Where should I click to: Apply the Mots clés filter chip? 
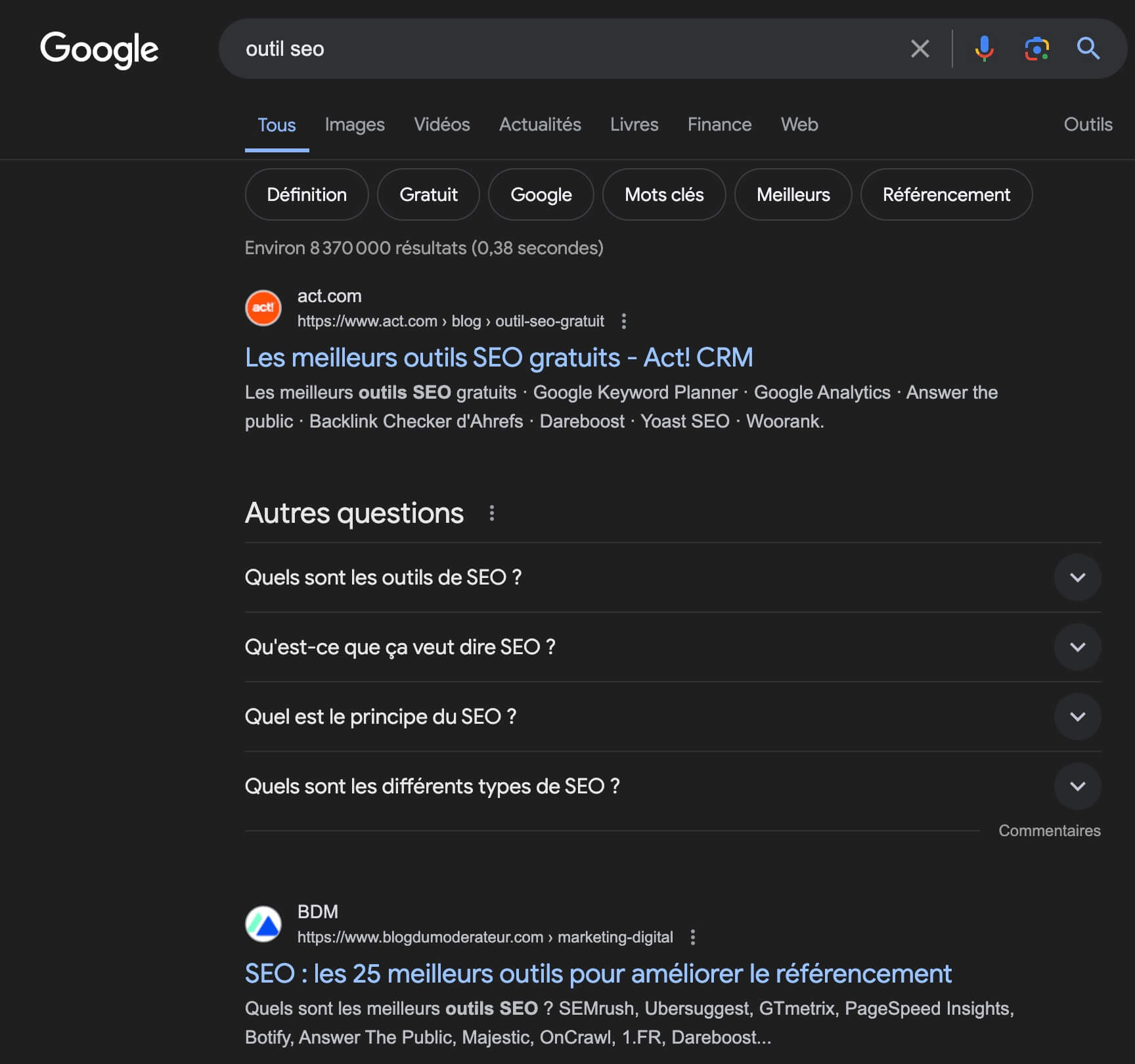click(x=664, y=194)
